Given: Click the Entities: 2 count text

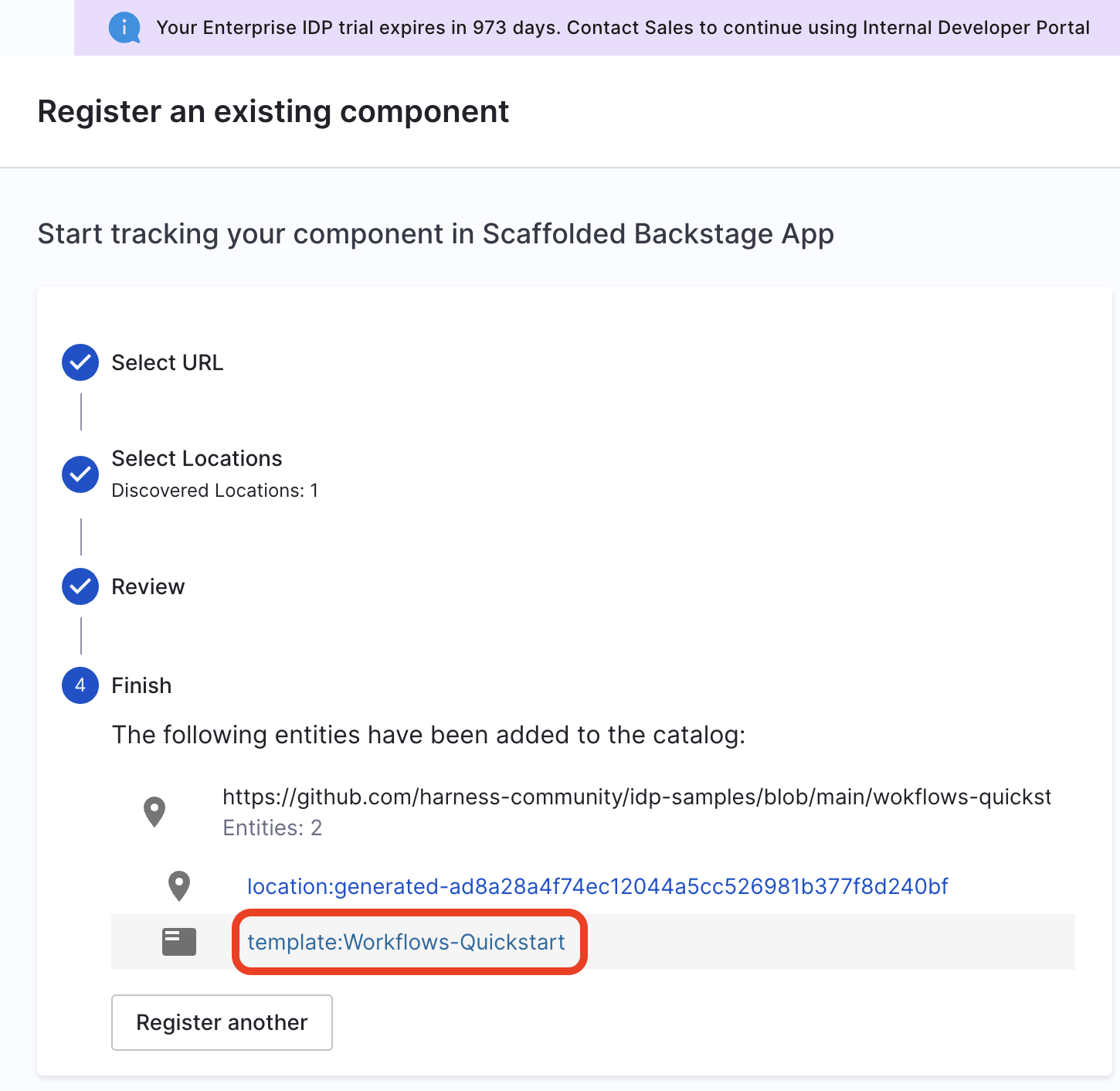Looking at the screenshot, I should (x=272, y=828).
